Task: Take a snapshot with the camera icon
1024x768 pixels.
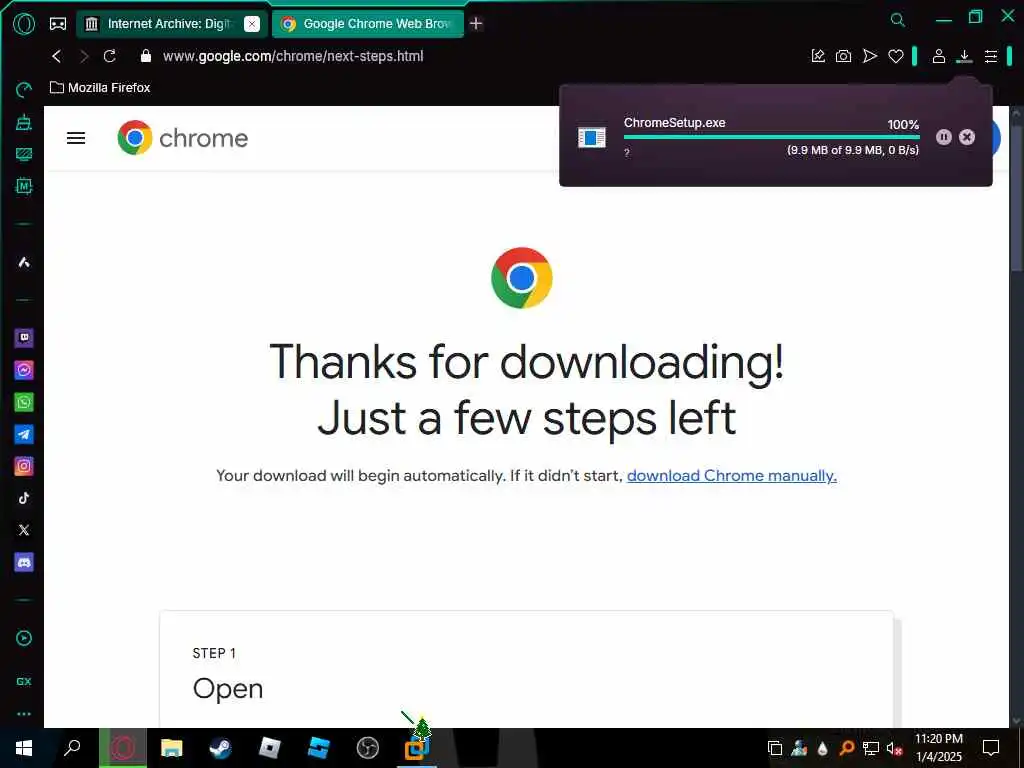Action: click(x=844, y=56)
